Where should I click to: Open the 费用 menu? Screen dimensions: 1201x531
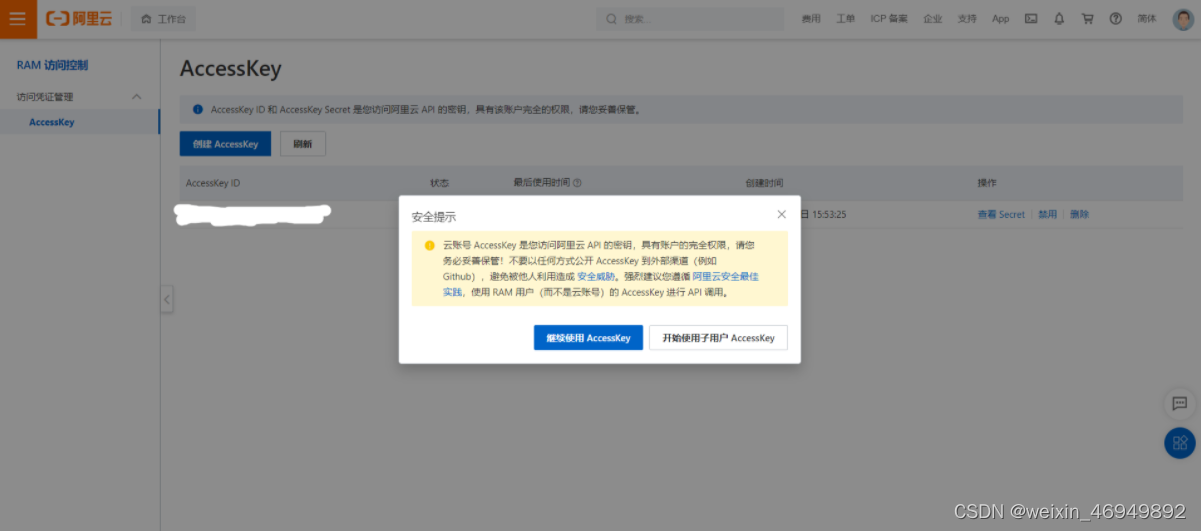point(810,19)
